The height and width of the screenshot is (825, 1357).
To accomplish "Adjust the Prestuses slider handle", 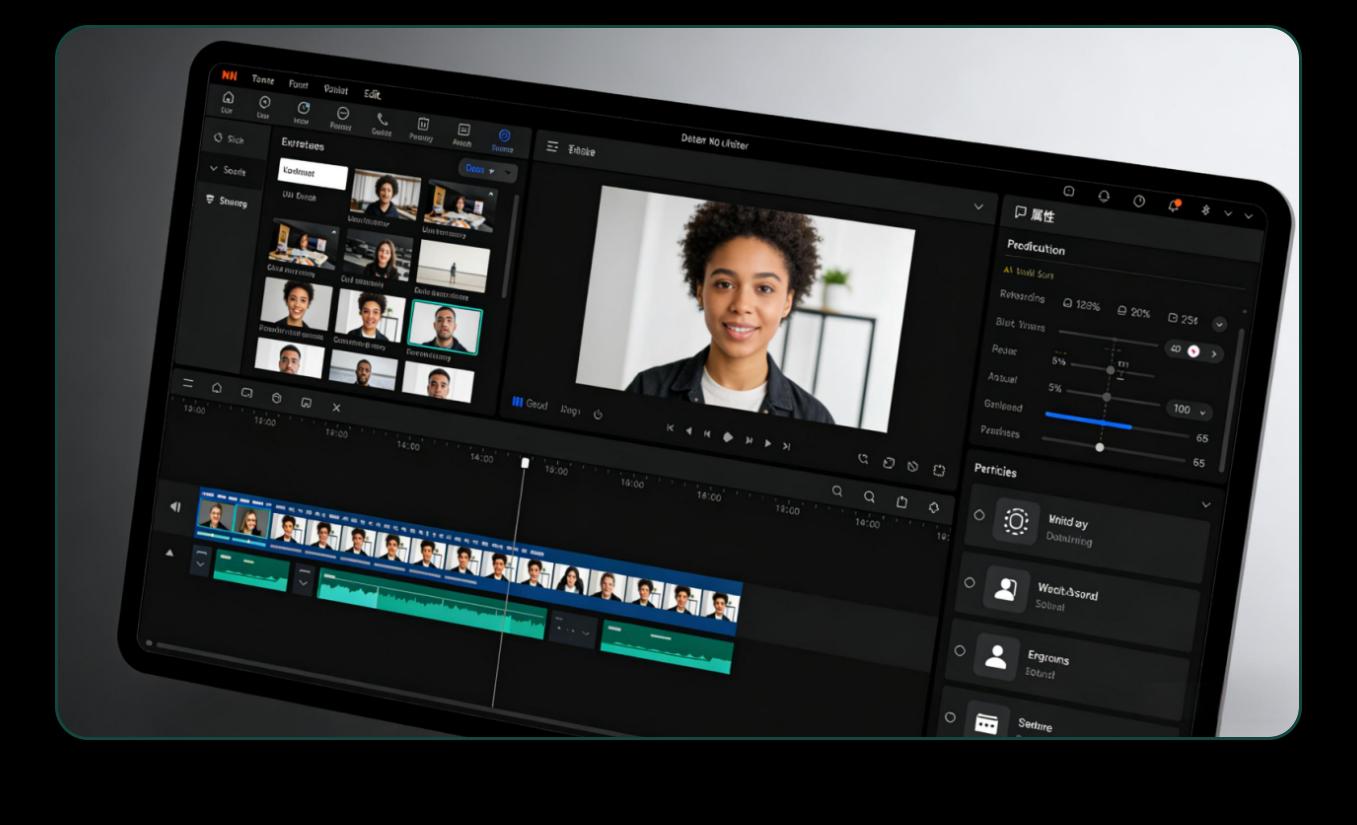I will pos(1099,447).
